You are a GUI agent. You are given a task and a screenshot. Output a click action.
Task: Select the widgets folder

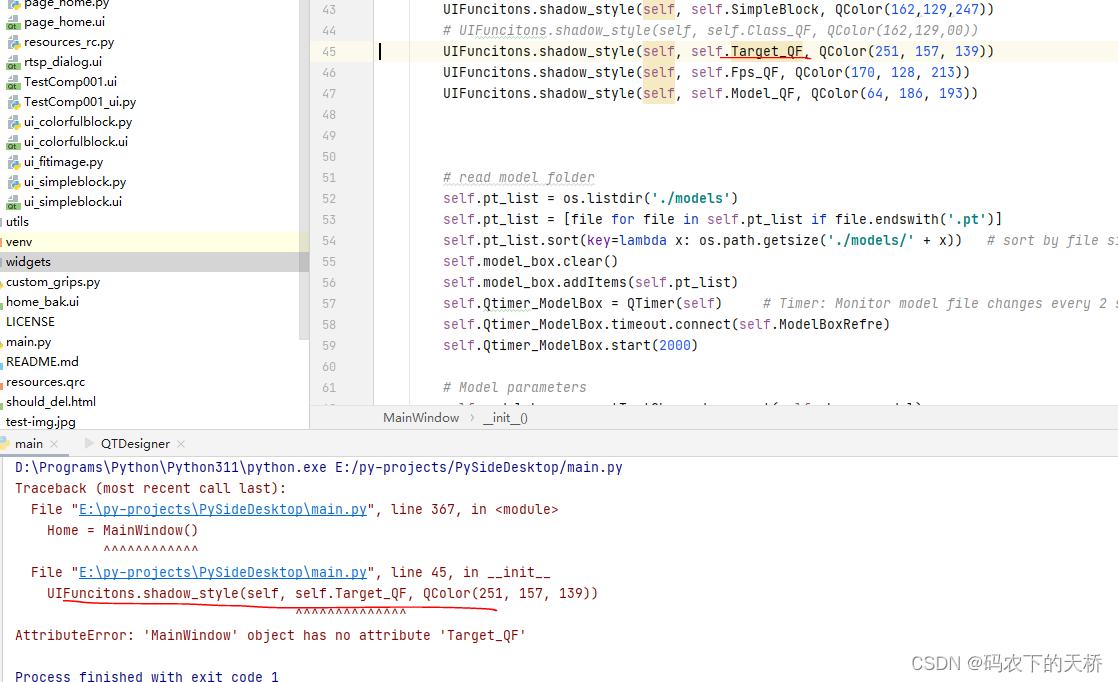[29, 262]
